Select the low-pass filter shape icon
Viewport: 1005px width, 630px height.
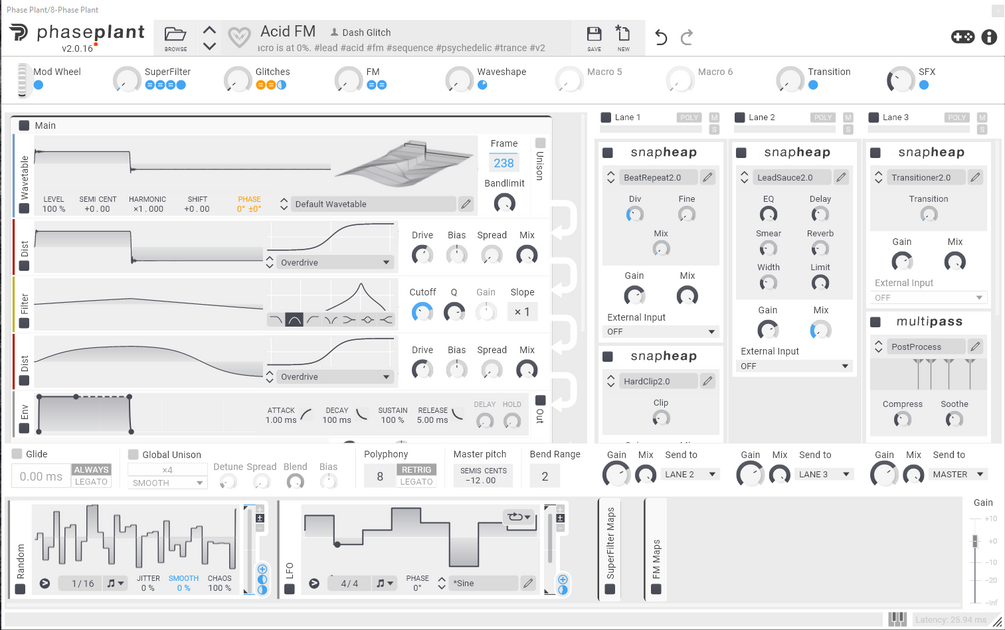coord(276,319)
